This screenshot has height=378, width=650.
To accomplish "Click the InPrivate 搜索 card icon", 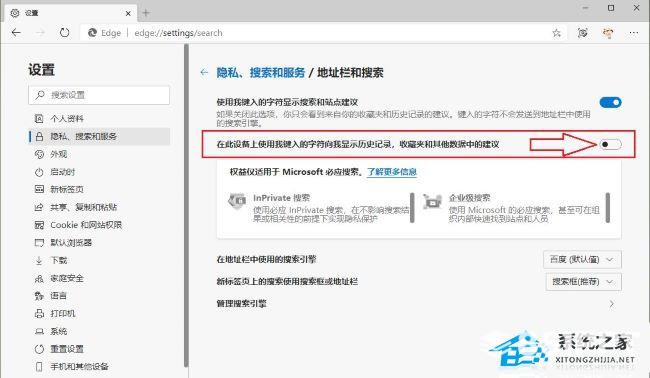I will click(x=237, y=201).
